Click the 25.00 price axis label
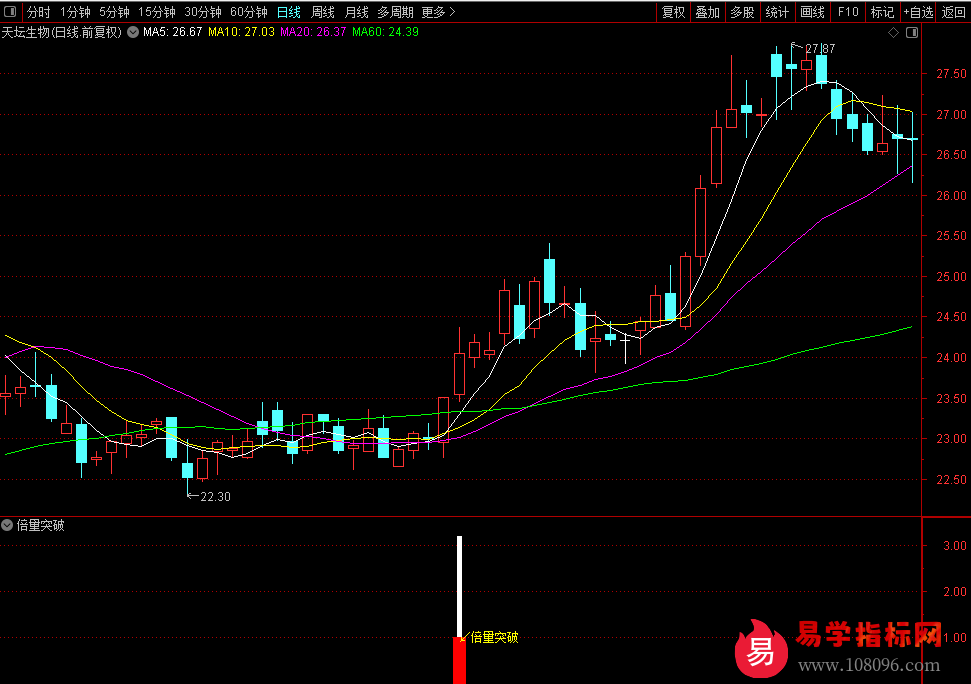Image resolution: width=971 pixels, height=684 pixels. click(x=951, y=277)
